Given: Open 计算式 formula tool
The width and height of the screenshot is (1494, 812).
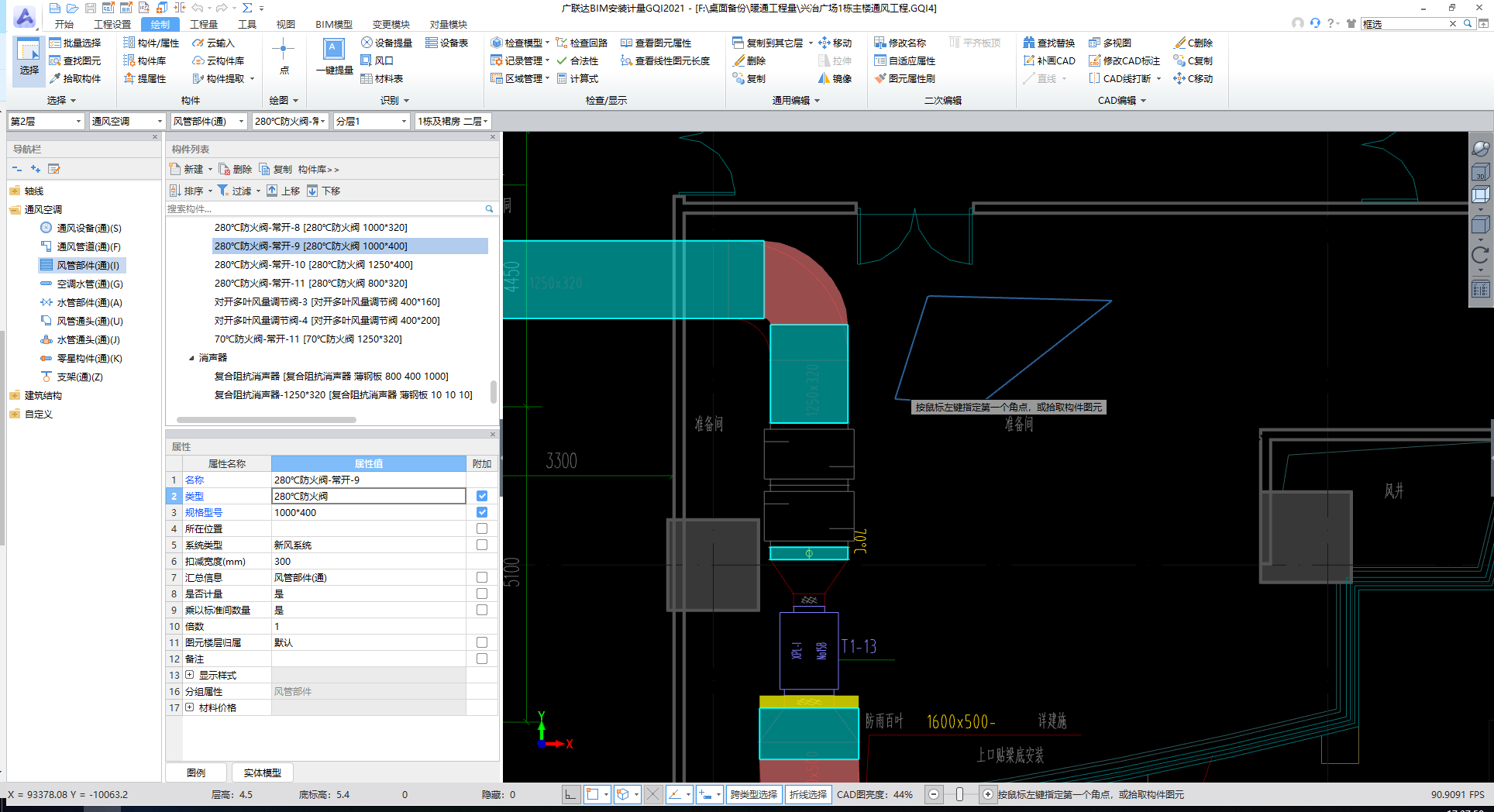Looking at the screenshot, I should point(577,78).
